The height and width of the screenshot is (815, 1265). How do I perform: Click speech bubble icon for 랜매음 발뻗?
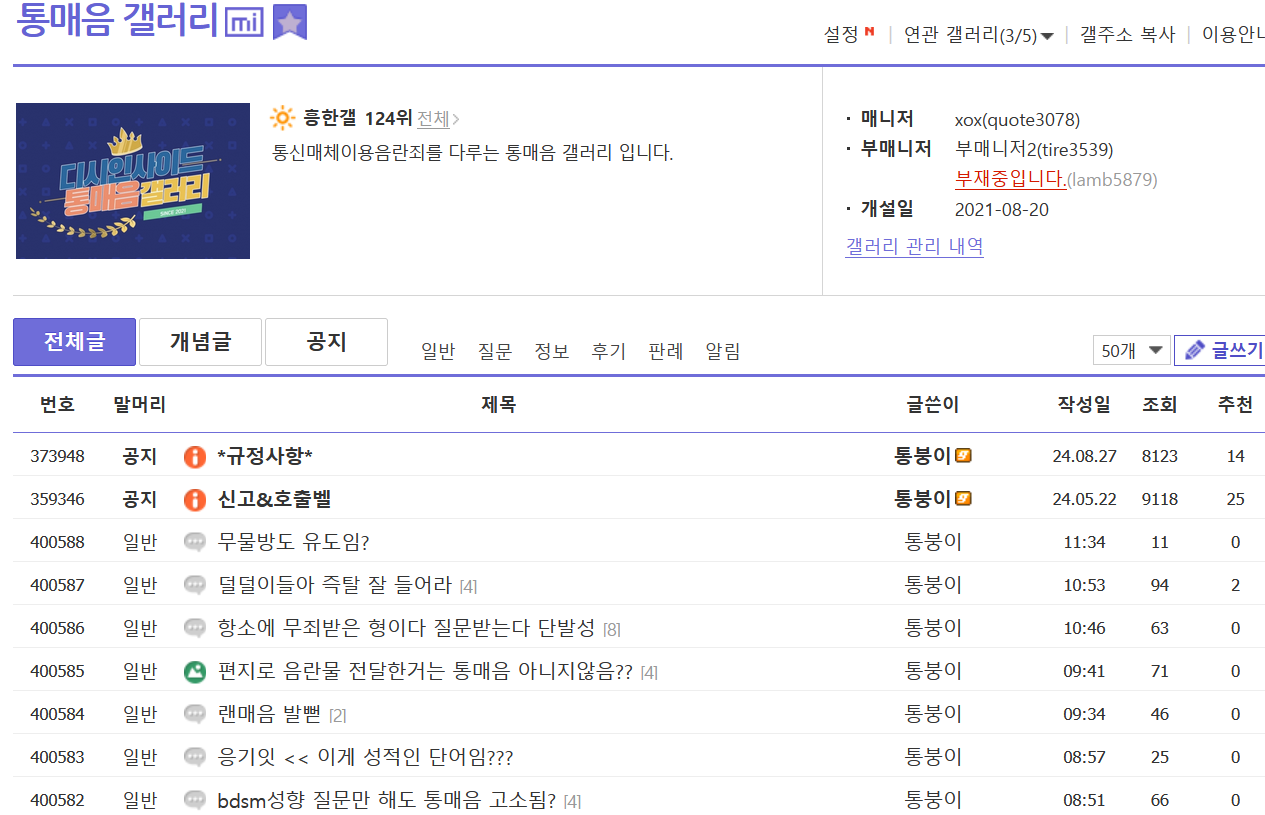(x=195, y=714)
